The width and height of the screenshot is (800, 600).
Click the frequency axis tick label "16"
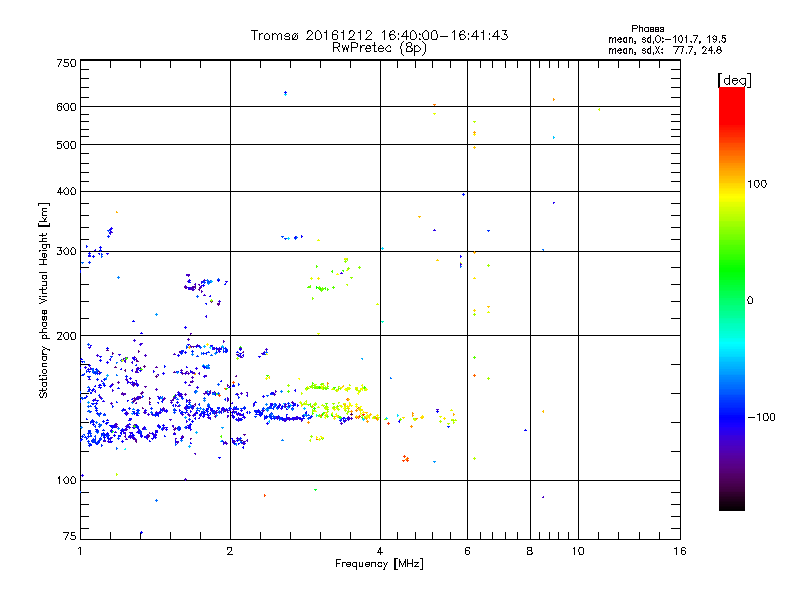(x=680, y=551)
